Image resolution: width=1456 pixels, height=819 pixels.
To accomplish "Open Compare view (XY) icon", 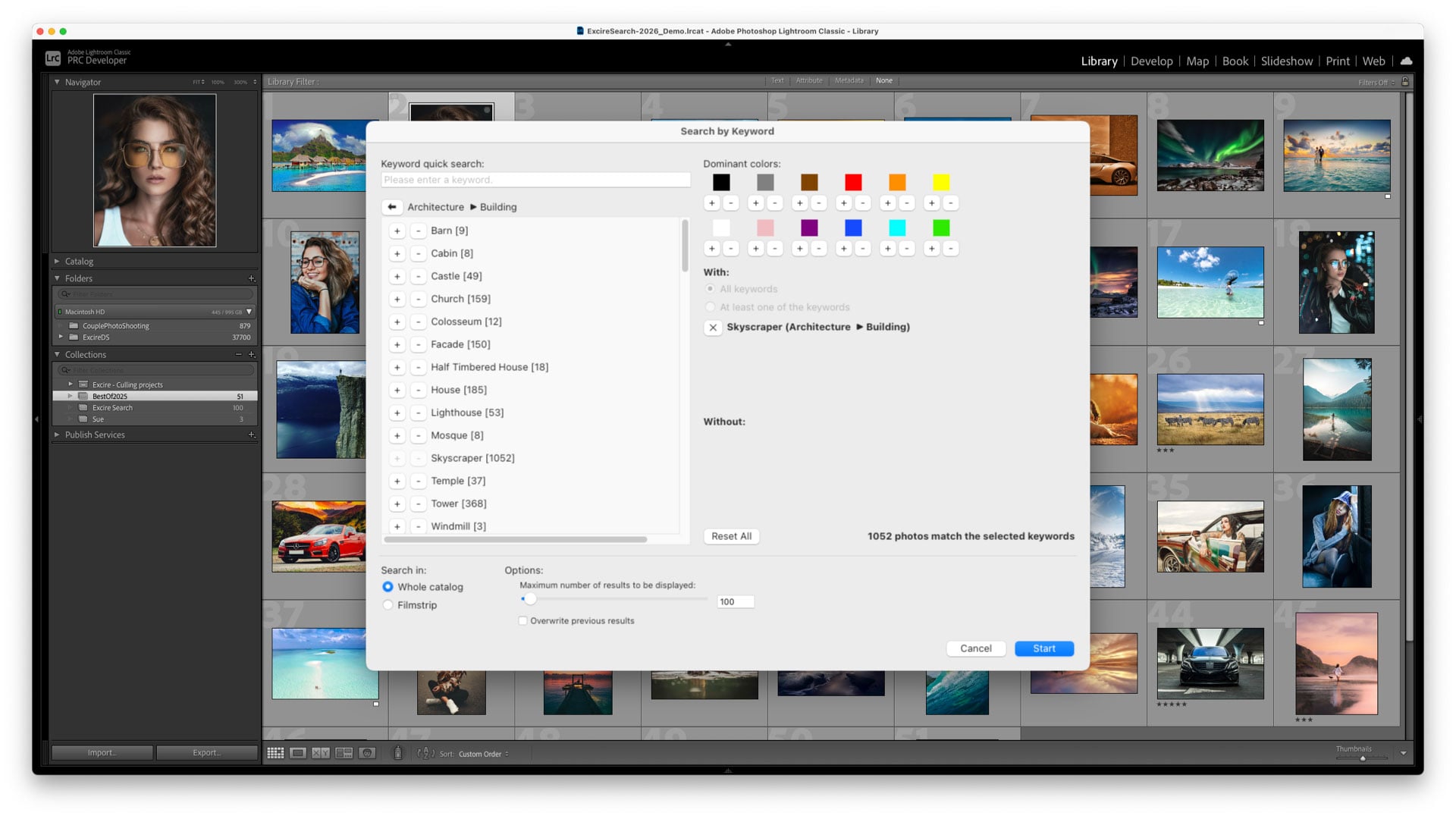I will coord(321,753).
